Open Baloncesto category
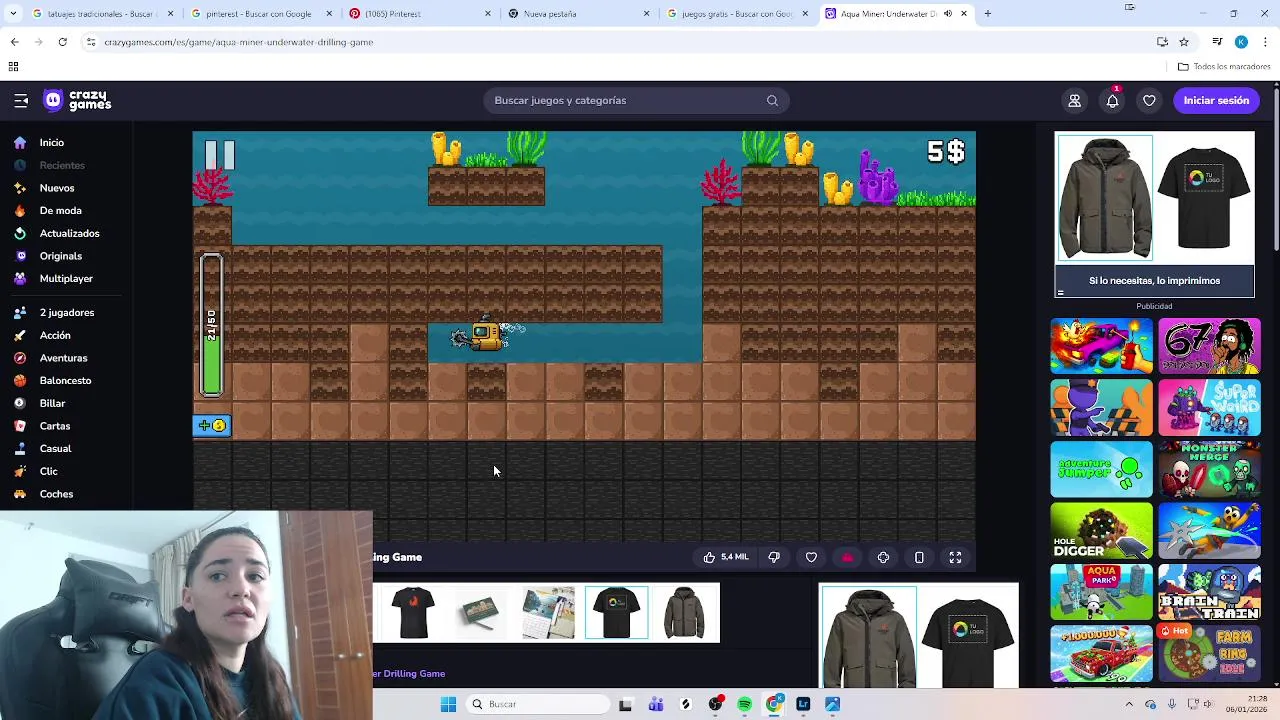1280x720 pixels. coord(65,381)
